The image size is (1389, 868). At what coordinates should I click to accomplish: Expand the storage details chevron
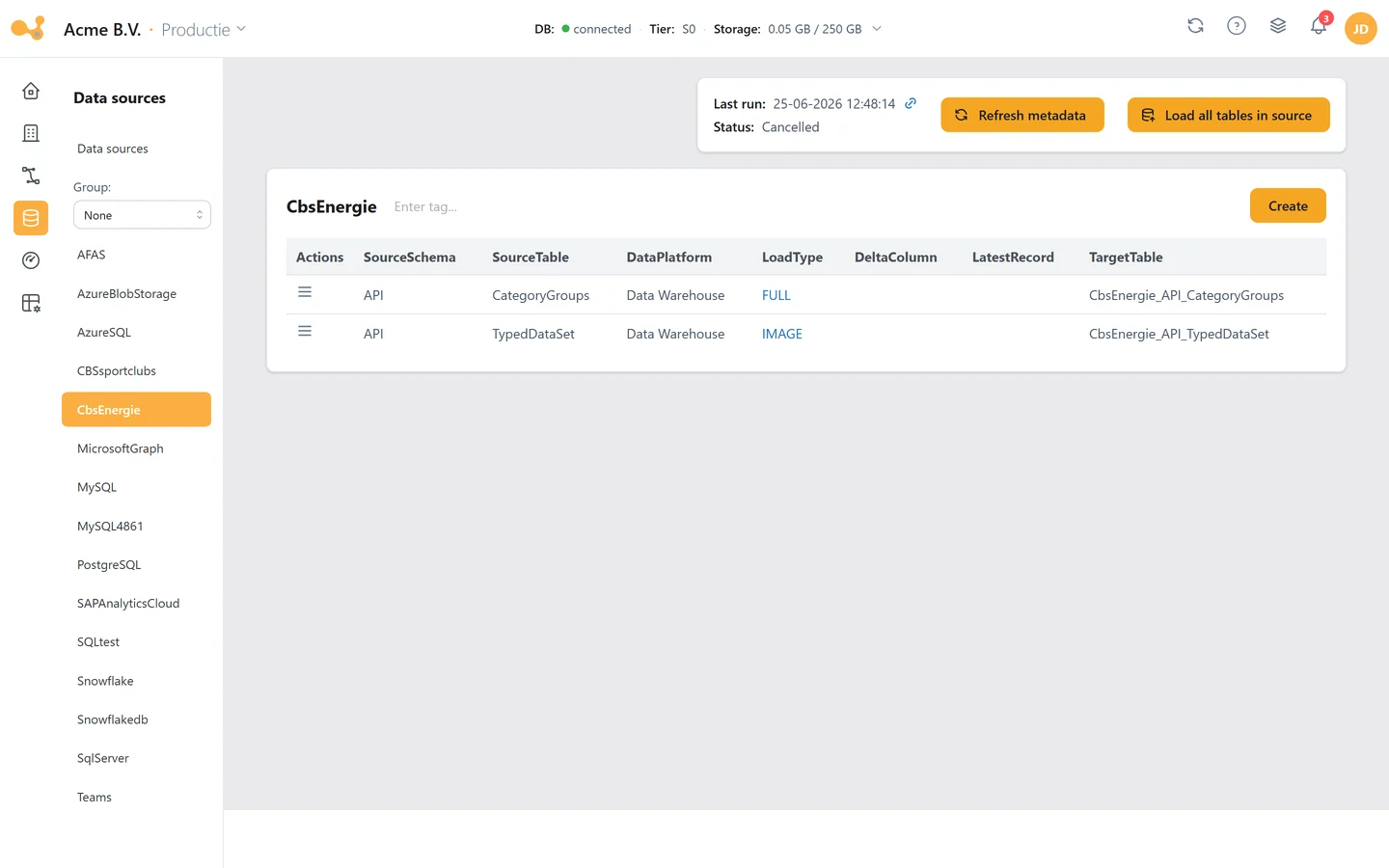coord(877,29)
